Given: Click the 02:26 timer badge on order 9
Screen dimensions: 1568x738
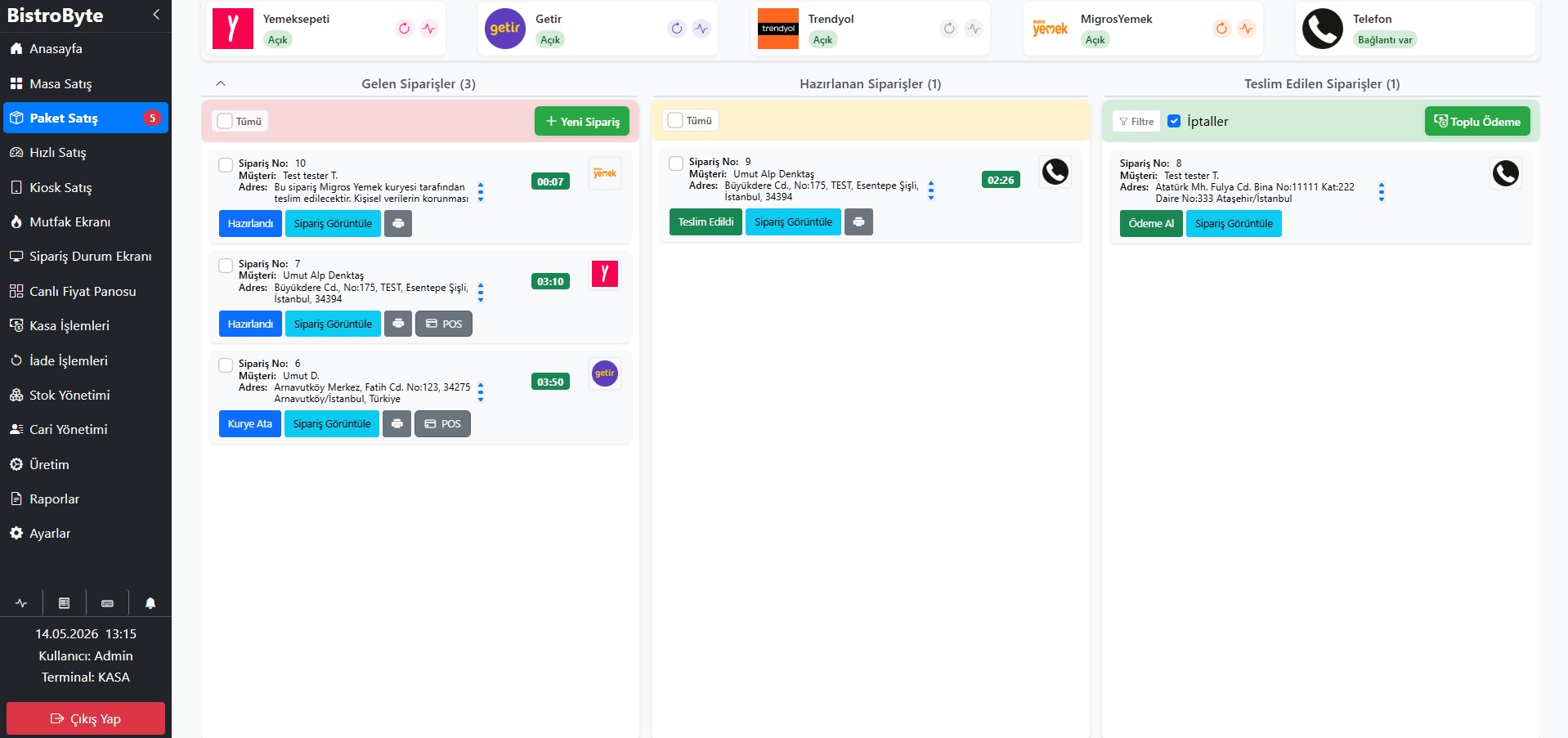Looking at the screenshot, I should pos(1001,180).
